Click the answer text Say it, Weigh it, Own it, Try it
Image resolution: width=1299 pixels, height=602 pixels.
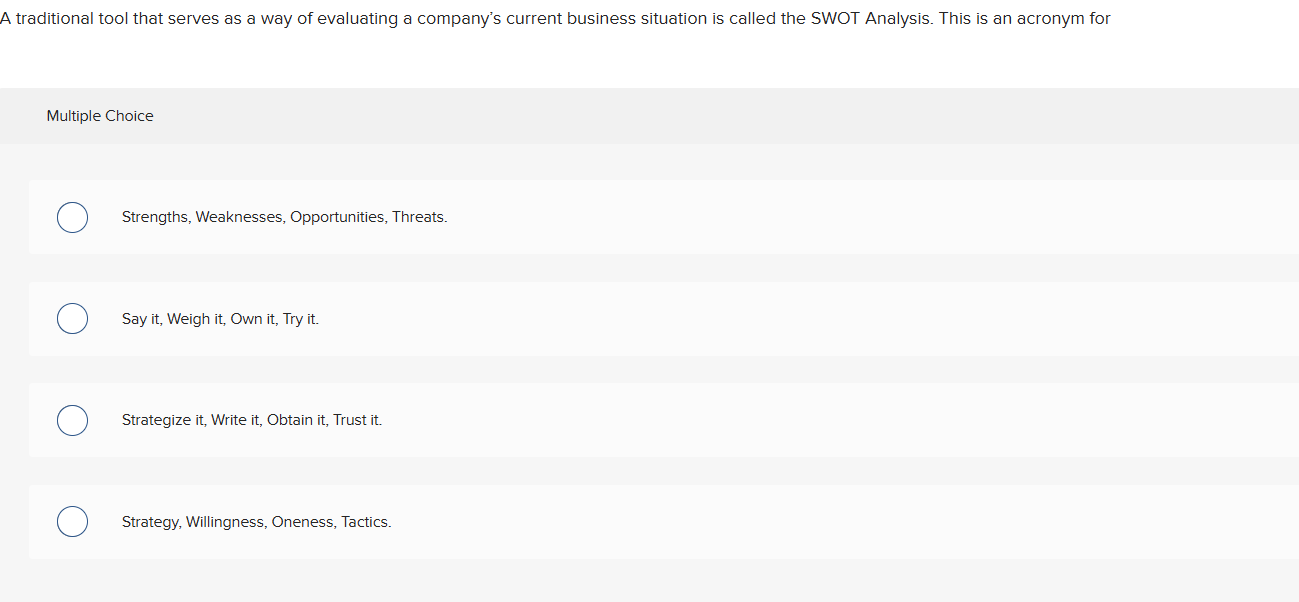[x=220, y=319]
